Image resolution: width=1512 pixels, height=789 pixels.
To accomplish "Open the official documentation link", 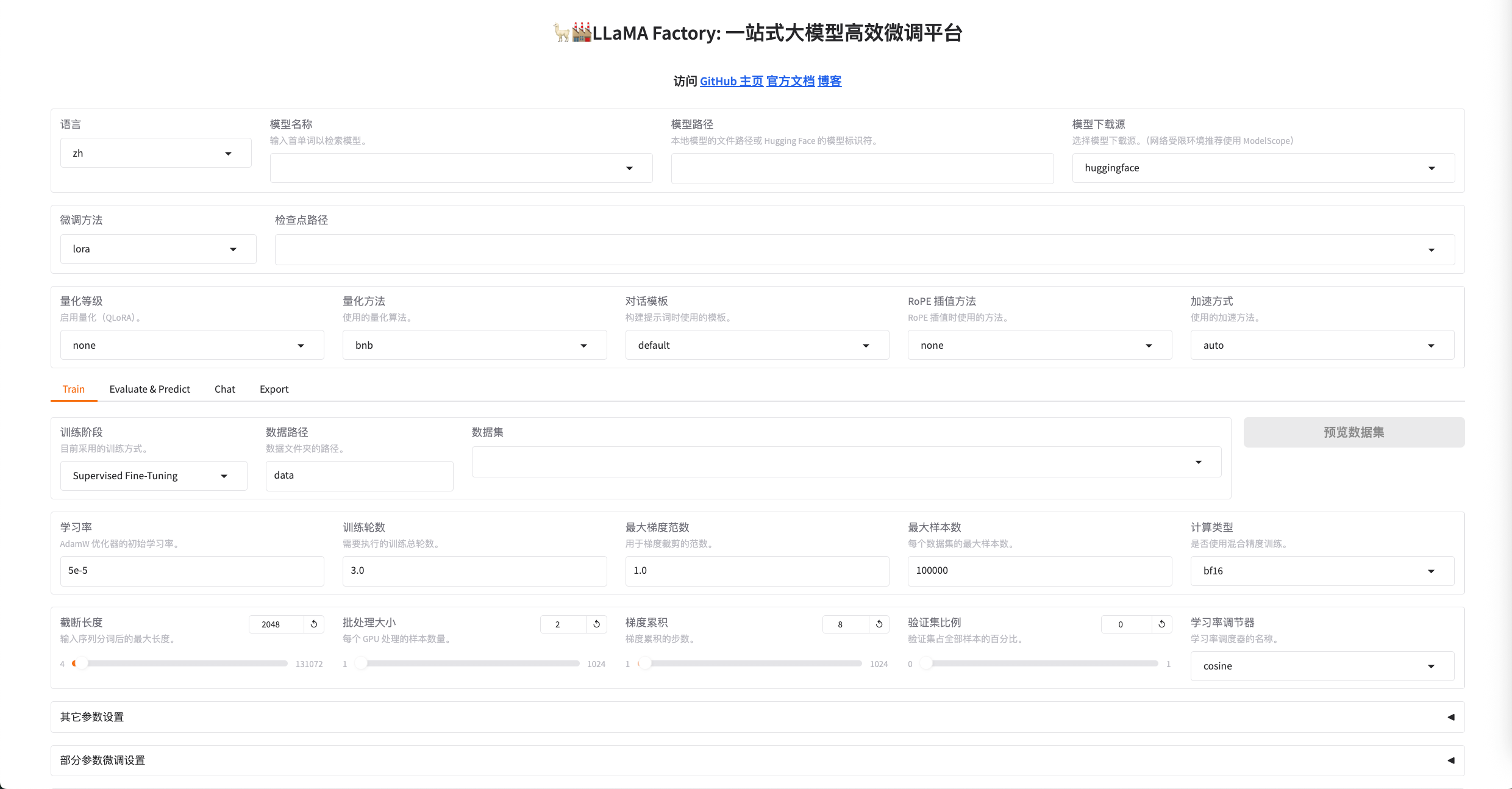I will (790, 81).
